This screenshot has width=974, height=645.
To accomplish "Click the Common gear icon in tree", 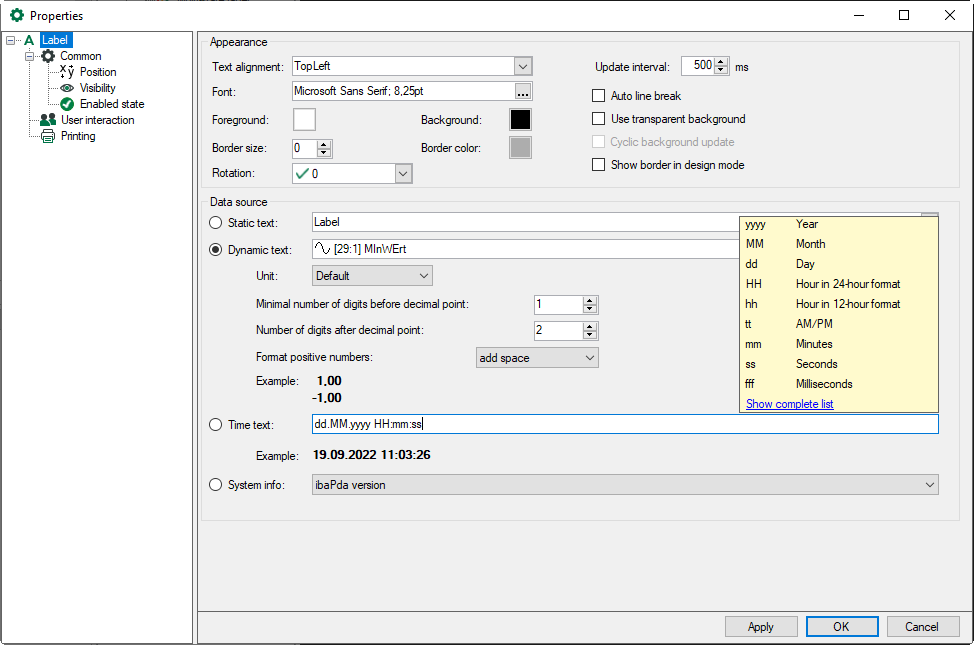I will point(48,56).
